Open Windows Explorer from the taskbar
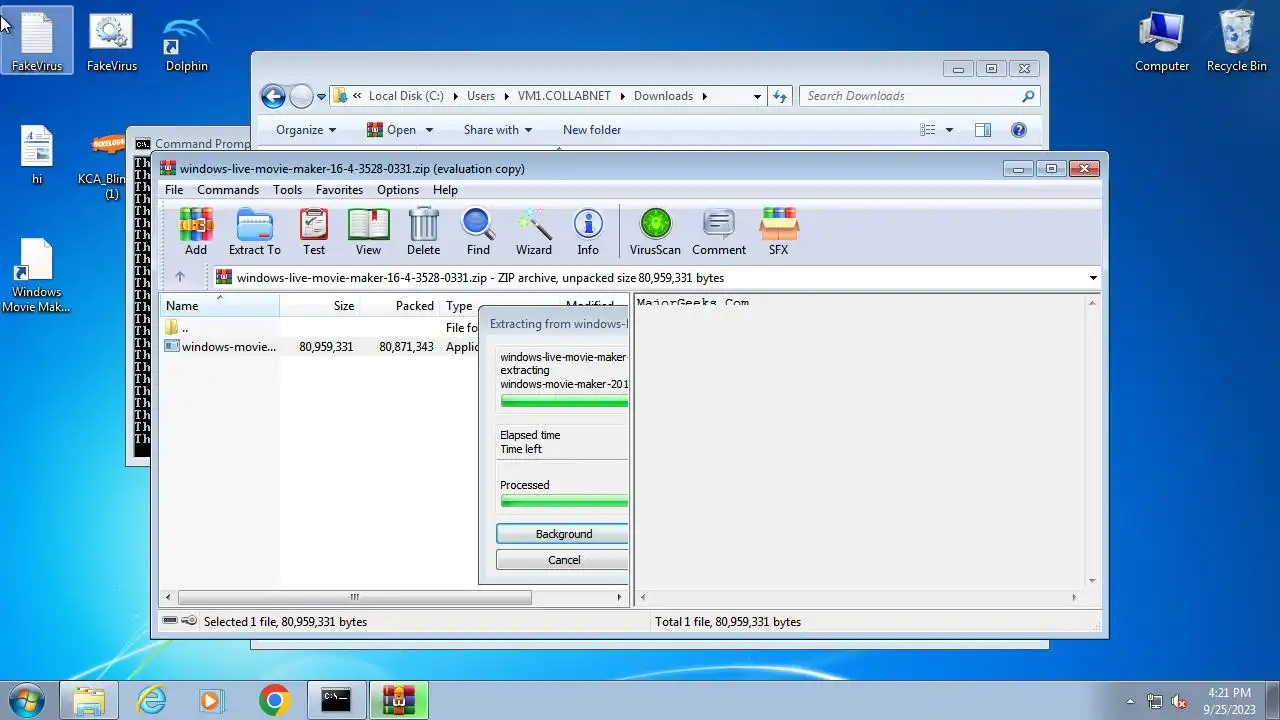The height and width of the screenshot is (720, 1280). pos(89,700)
